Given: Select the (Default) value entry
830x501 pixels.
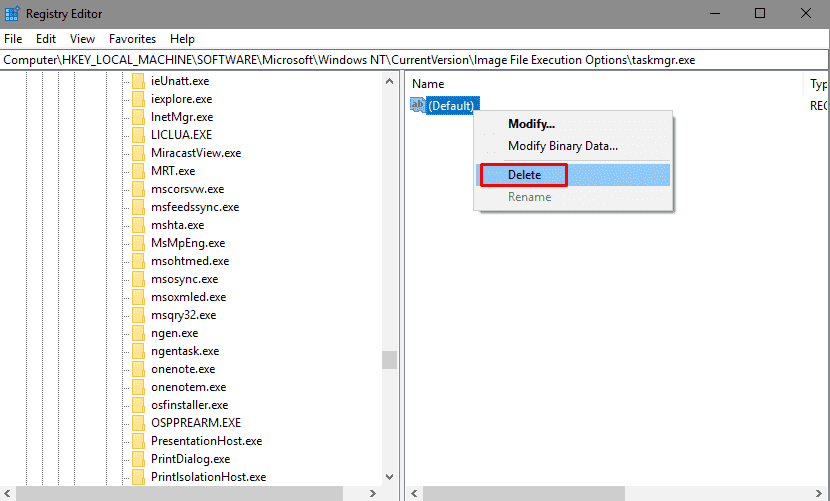Looking at the screenshot, I should coord(452,105).
